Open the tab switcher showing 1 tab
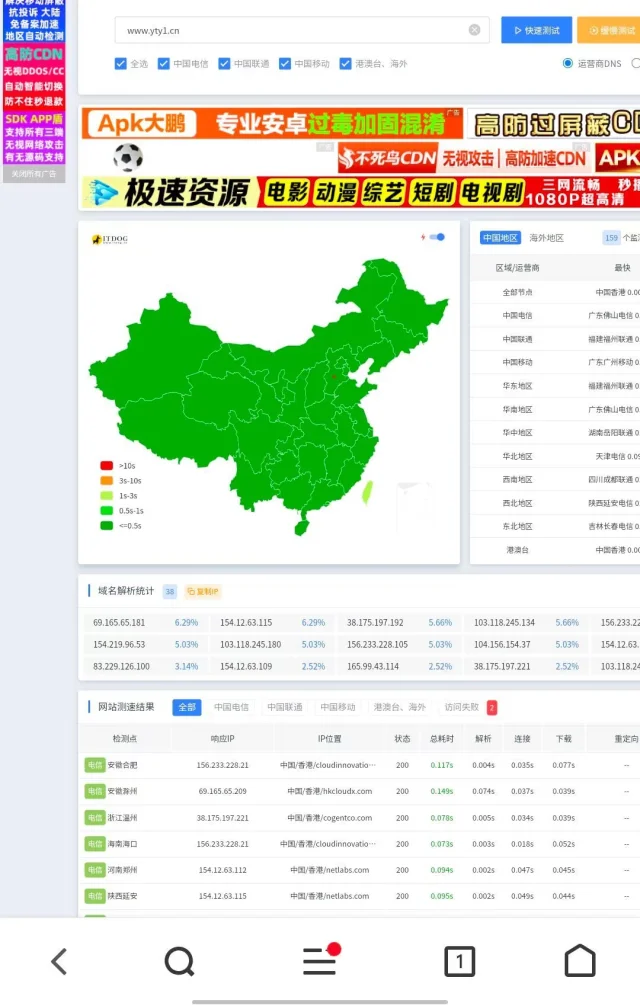 click(x=459, y=962)
